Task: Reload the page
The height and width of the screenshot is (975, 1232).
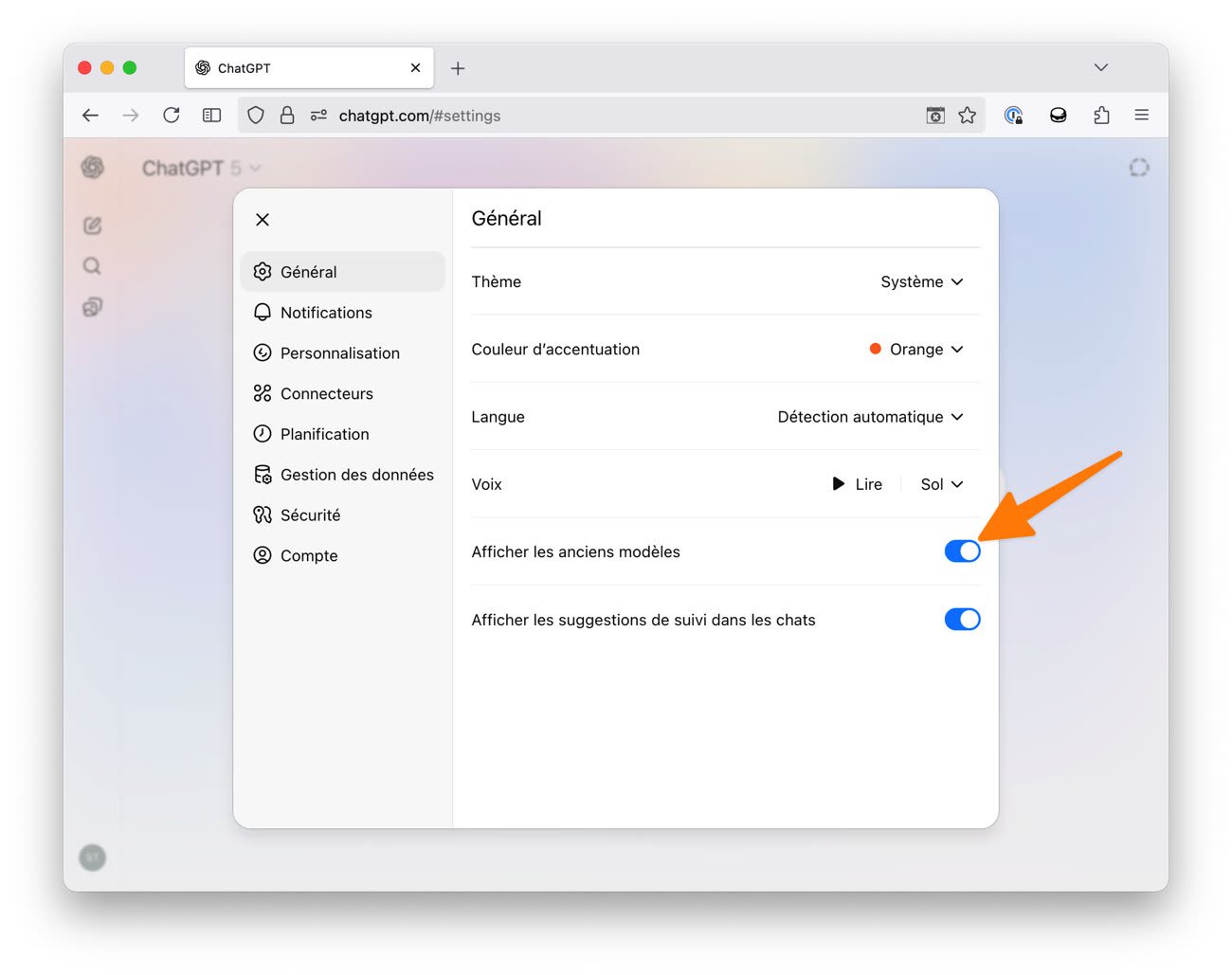Action: tap(172, 116)
